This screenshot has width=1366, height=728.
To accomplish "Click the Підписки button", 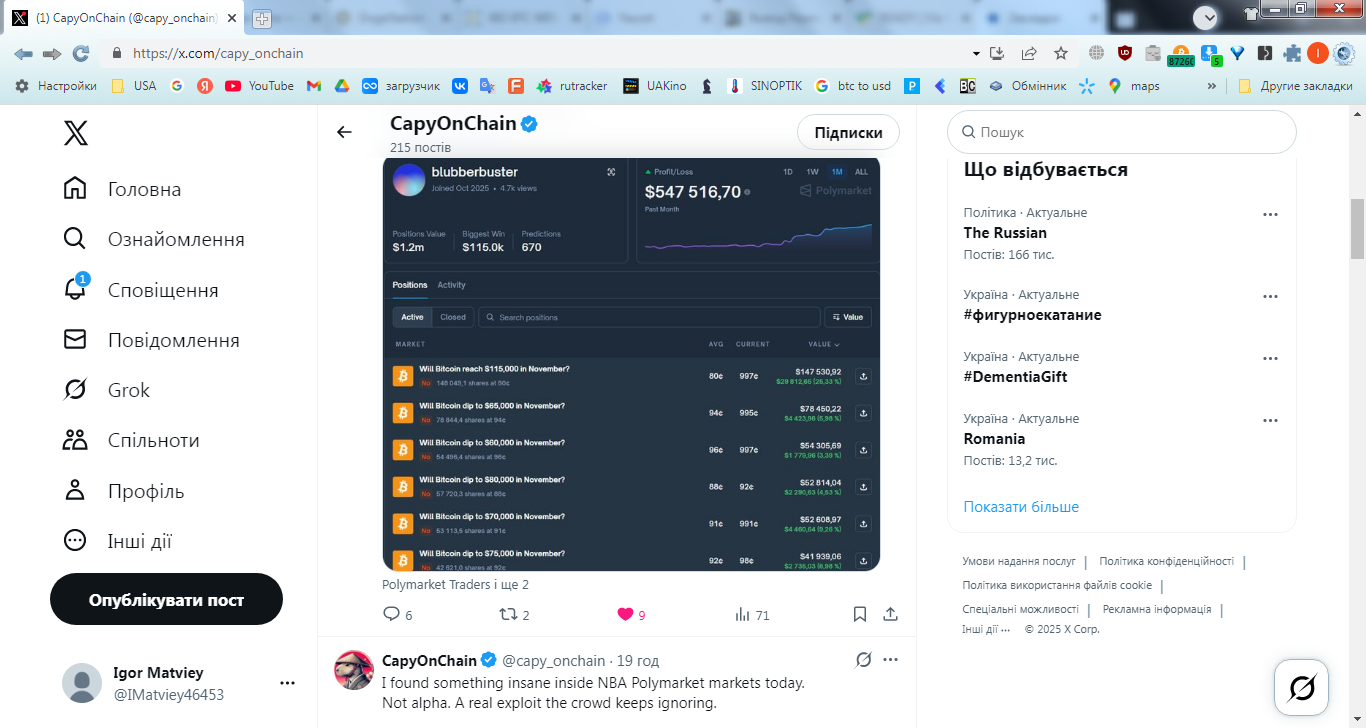I will pos(848,132).
